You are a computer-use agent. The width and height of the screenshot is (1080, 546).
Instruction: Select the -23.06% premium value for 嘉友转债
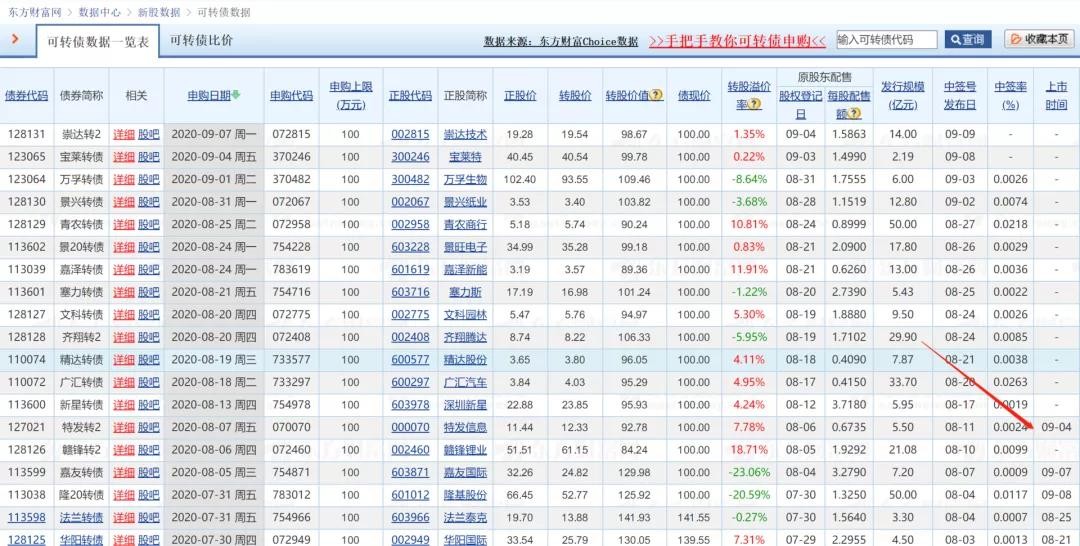click(x=749, y=472)
